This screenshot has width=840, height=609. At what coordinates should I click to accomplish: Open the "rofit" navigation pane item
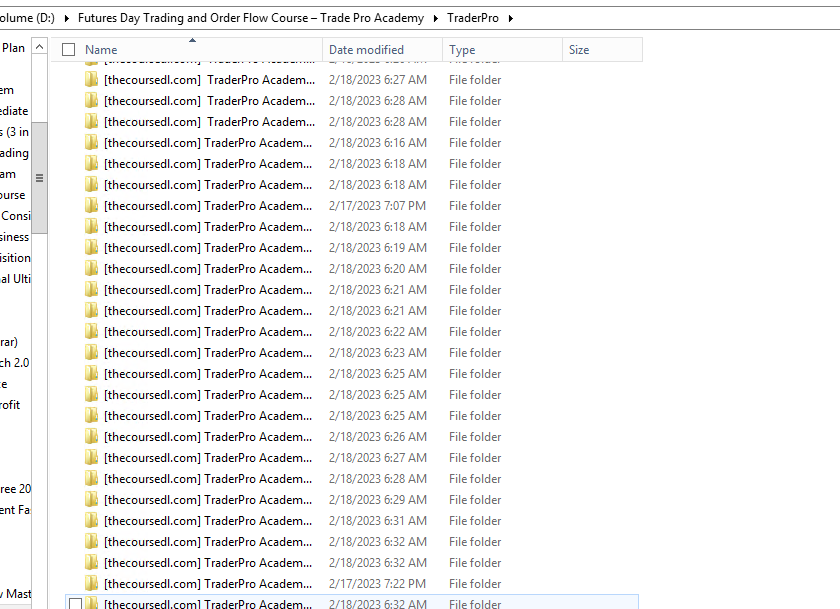(10, 405)
